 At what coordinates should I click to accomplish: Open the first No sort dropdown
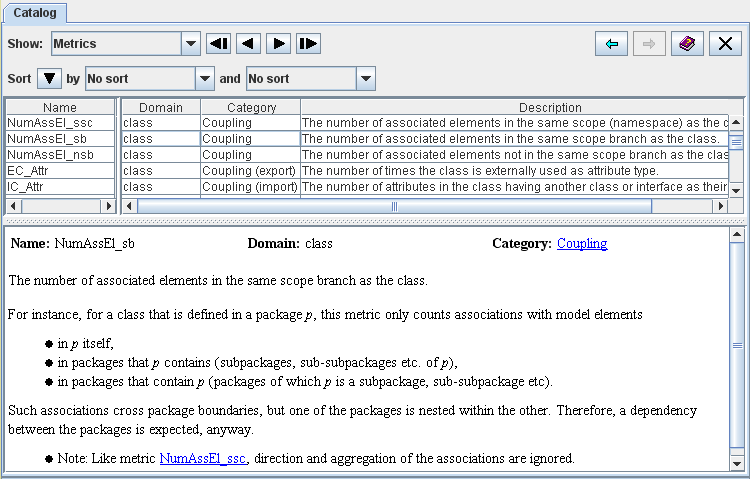click(205, 78)
